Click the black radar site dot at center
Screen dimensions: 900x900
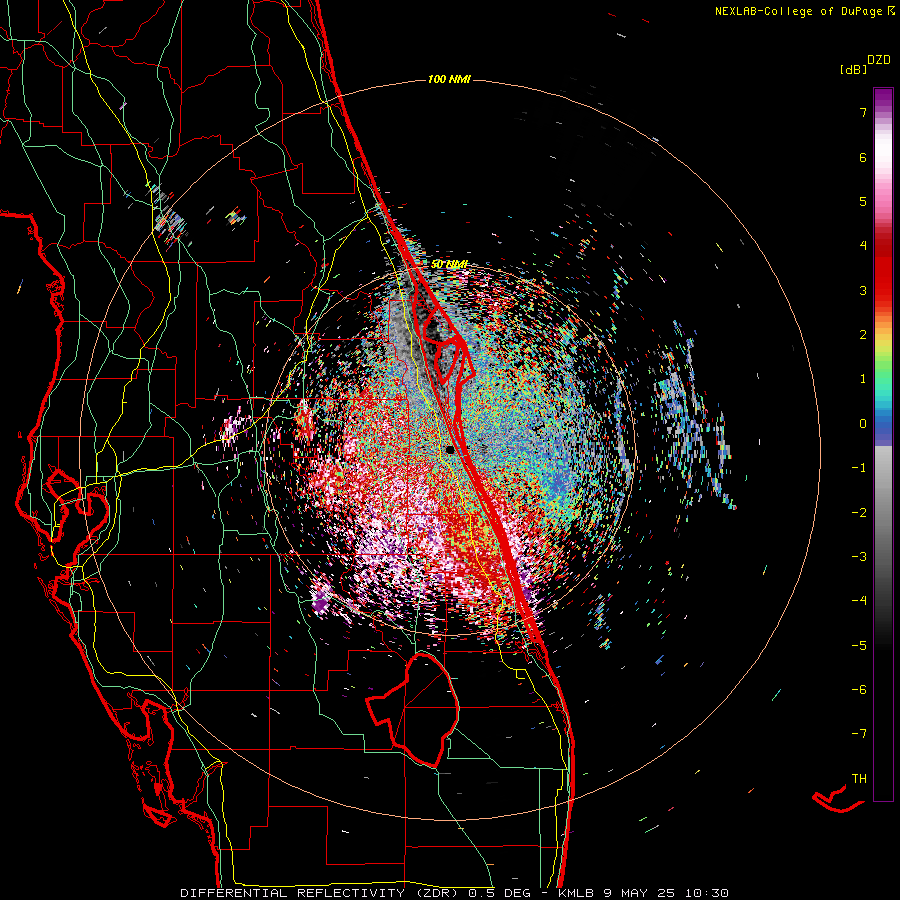coord(451,449)
